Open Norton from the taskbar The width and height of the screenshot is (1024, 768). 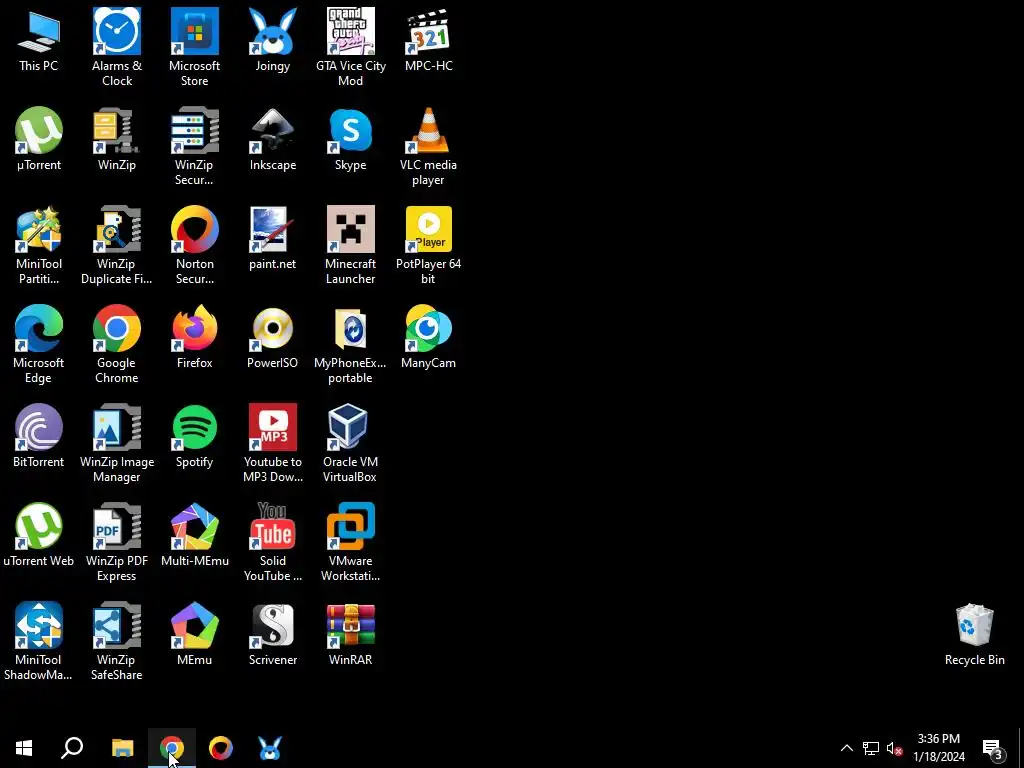(221, 748)
